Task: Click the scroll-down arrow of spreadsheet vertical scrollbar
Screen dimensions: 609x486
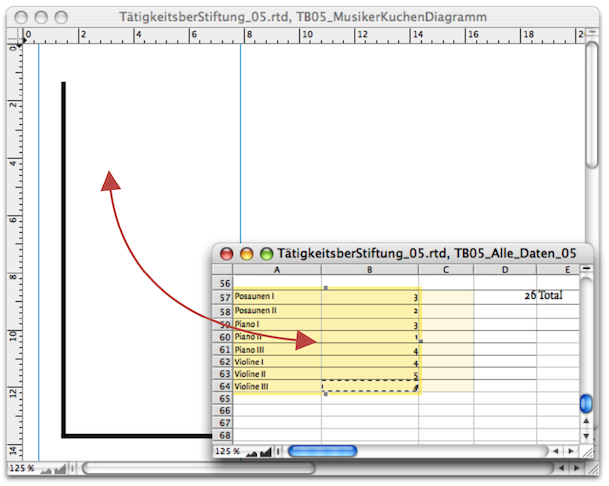Action: pyautogui.click(x=587, y=436)
